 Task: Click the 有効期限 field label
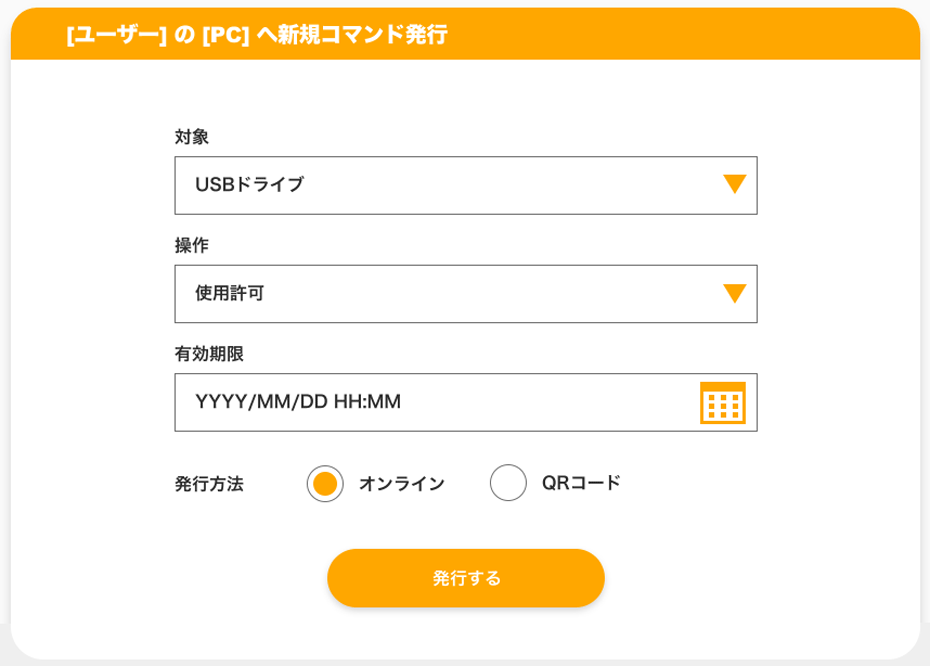(209, 354)
